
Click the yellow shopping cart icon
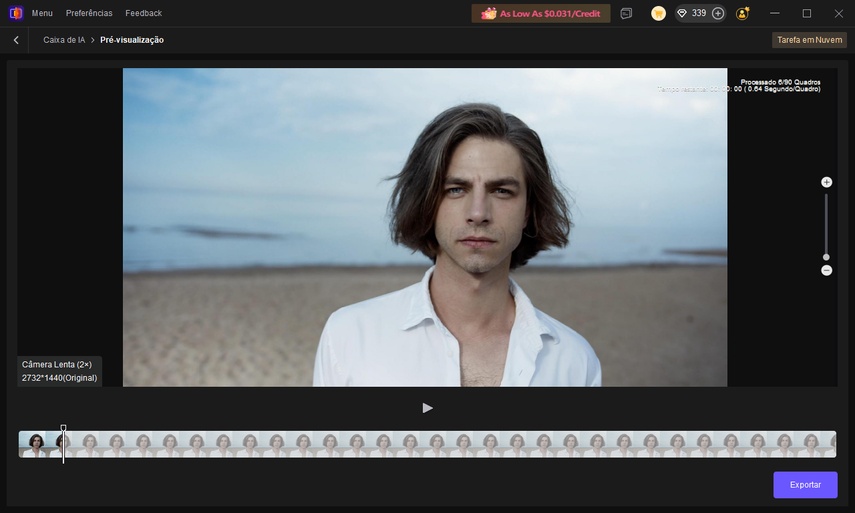[x=658, y=14]
